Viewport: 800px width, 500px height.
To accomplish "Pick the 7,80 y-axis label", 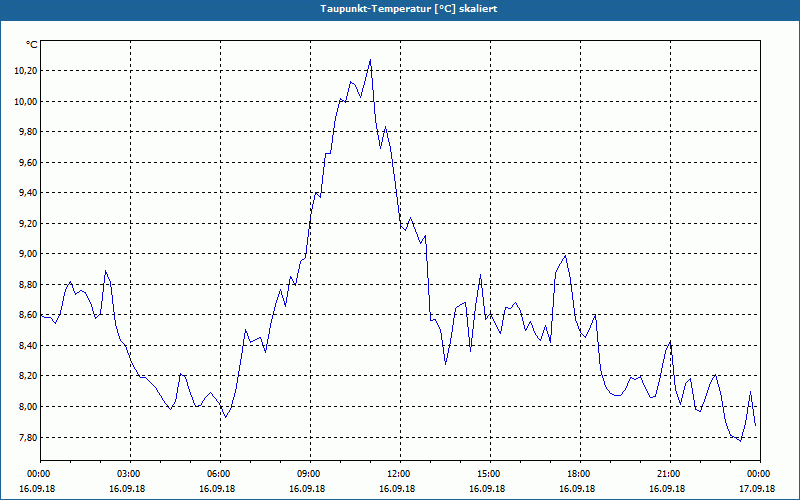I will tap(28, 437).
